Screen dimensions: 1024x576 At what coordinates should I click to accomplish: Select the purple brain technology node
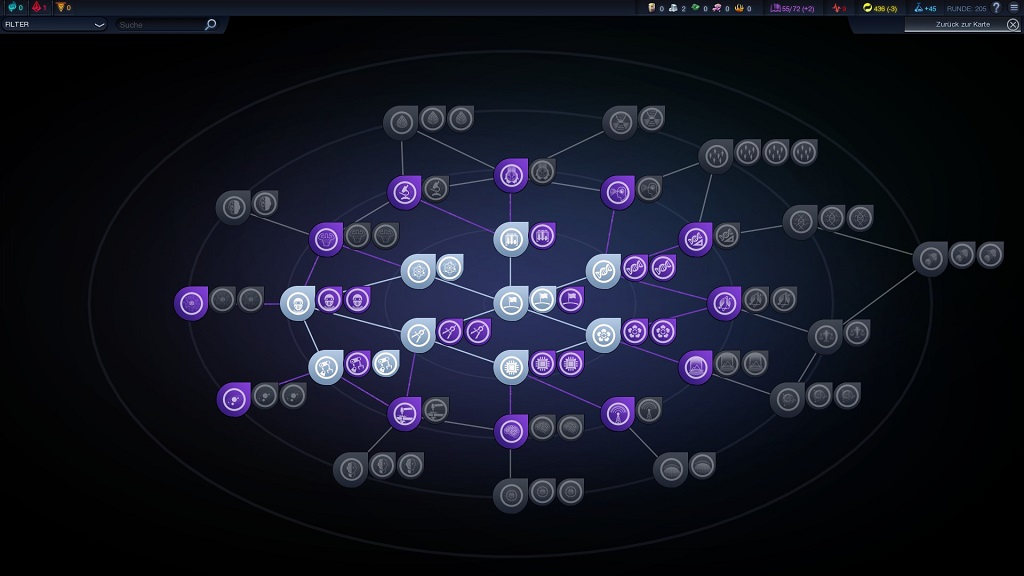[511, 430]
